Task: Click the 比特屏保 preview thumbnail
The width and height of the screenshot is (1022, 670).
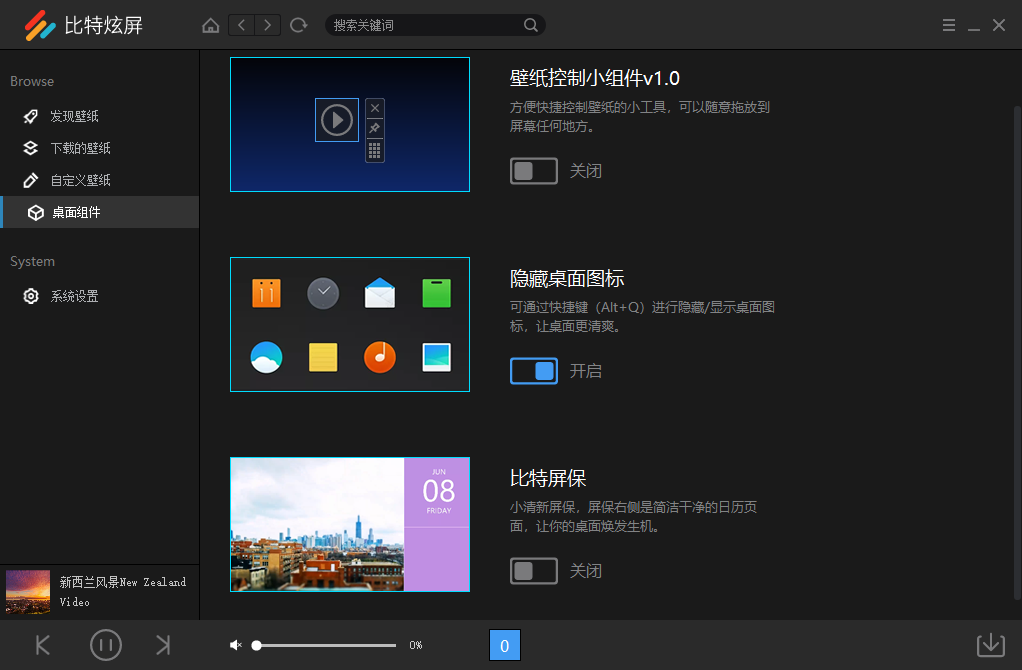Action: pyautogui.click(x=350, y=525)
